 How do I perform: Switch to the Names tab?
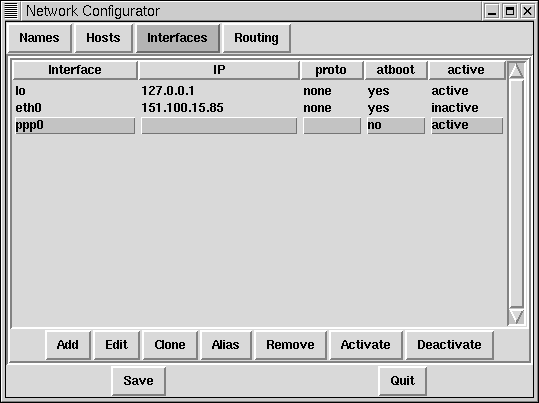tap(39, 38)
